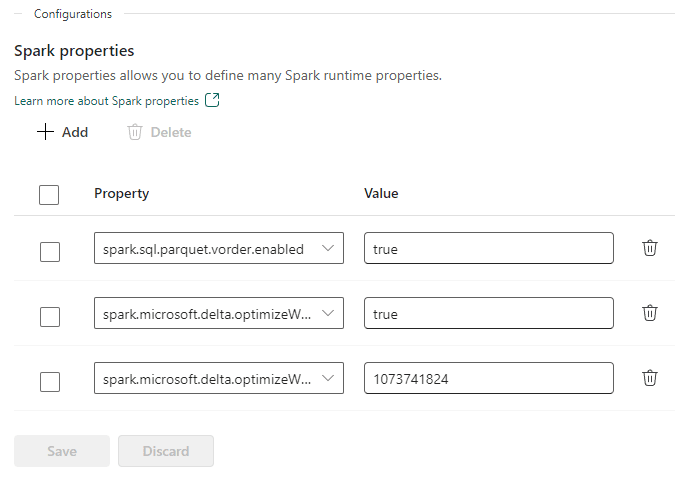Focus the second row's true value field
This screenshot has height=478, width=675.
pos(488,314)
